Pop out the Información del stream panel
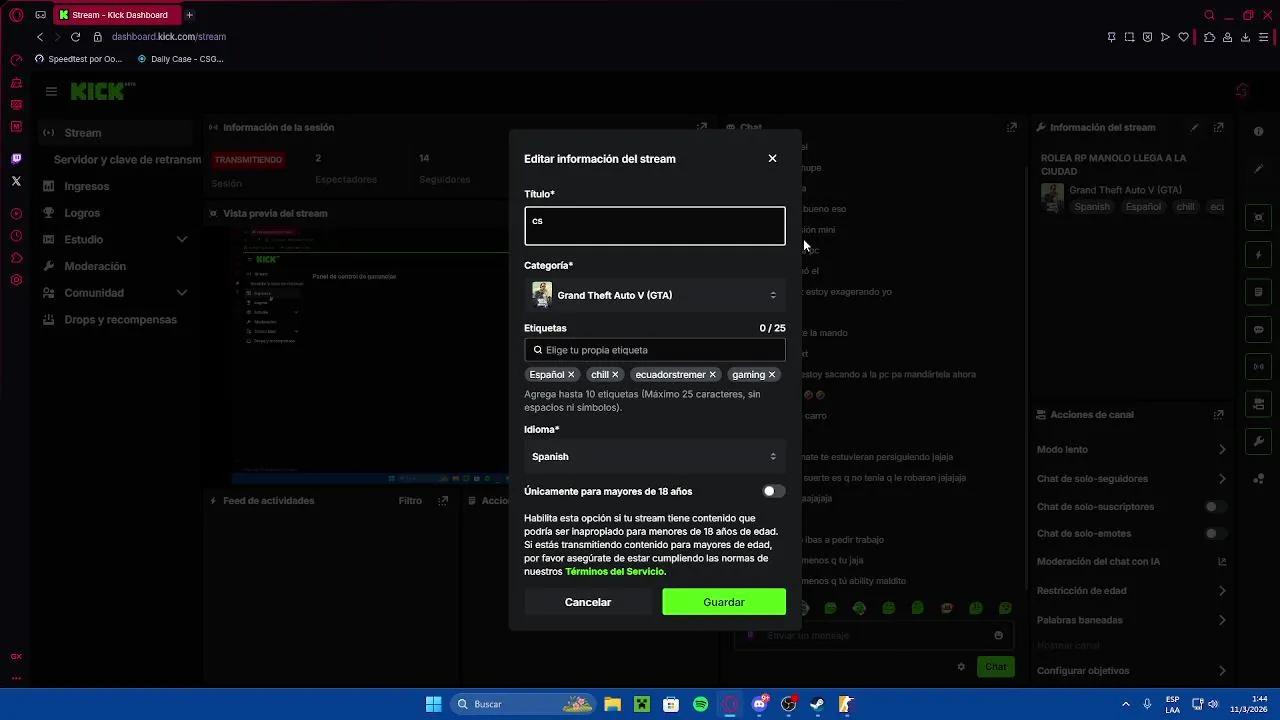The image size is (1280, 720). pyautogui.click(x=1218, y=128)
